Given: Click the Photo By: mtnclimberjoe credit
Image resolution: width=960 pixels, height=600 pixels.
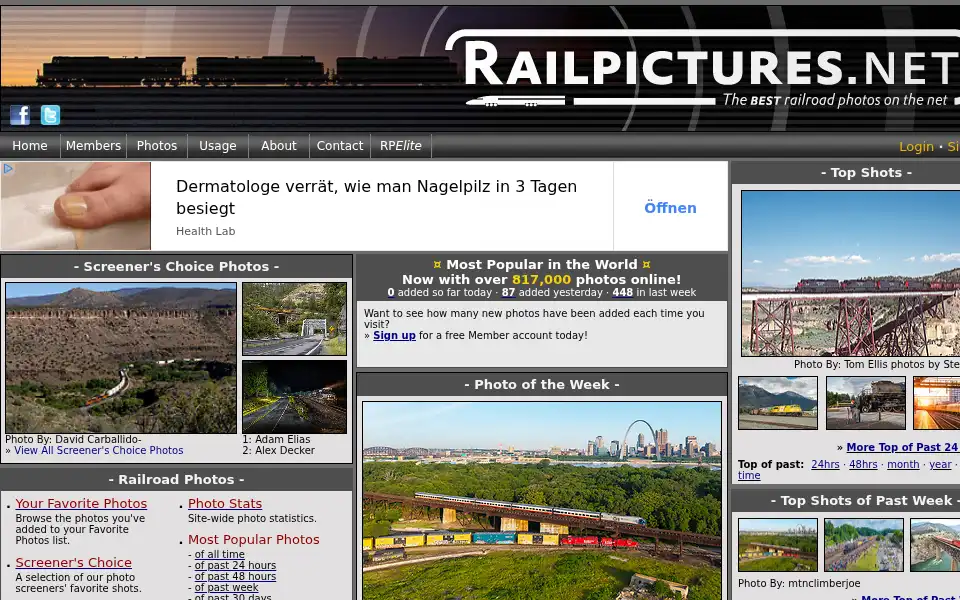Looking at the screenshot, I should 799,583.
